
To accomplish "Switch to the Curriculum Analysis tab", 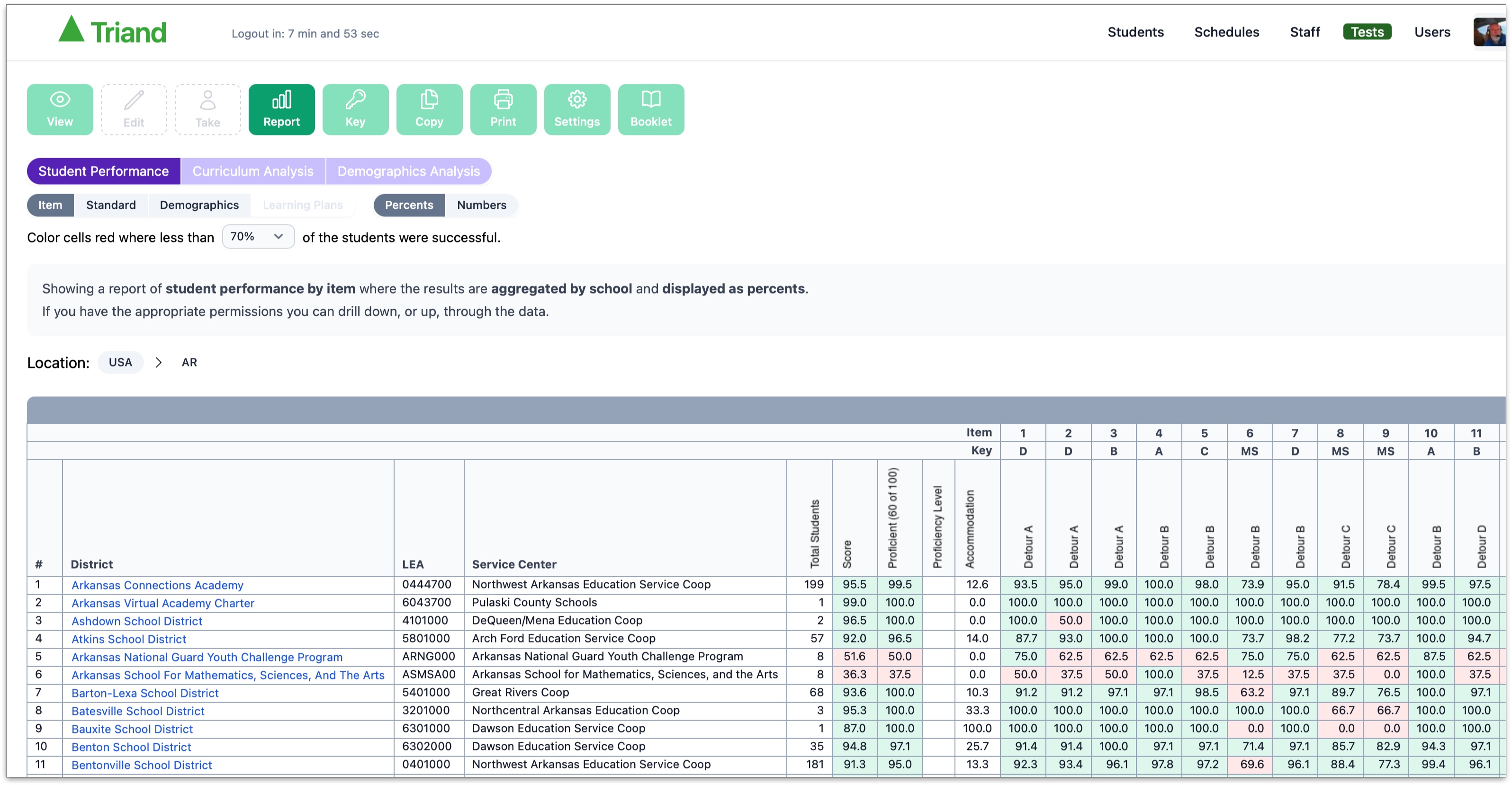I will tap(253, 171).
